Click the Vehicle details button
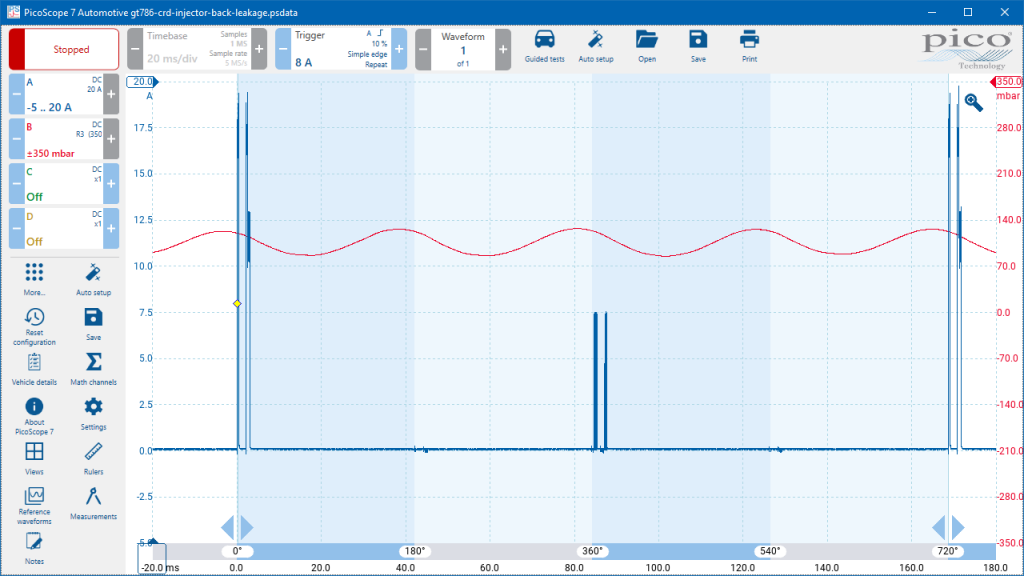 click(34, 369)
